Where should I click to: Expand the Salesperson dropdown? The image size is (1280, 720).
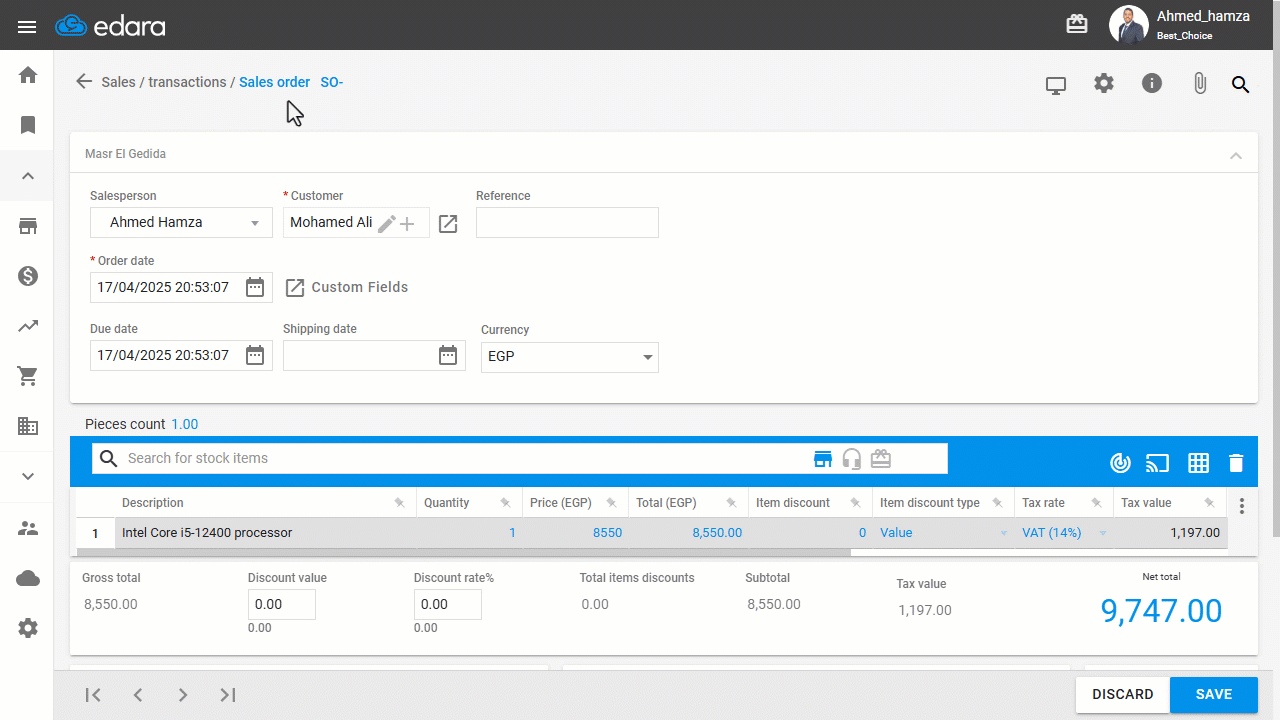coord(181,222)
